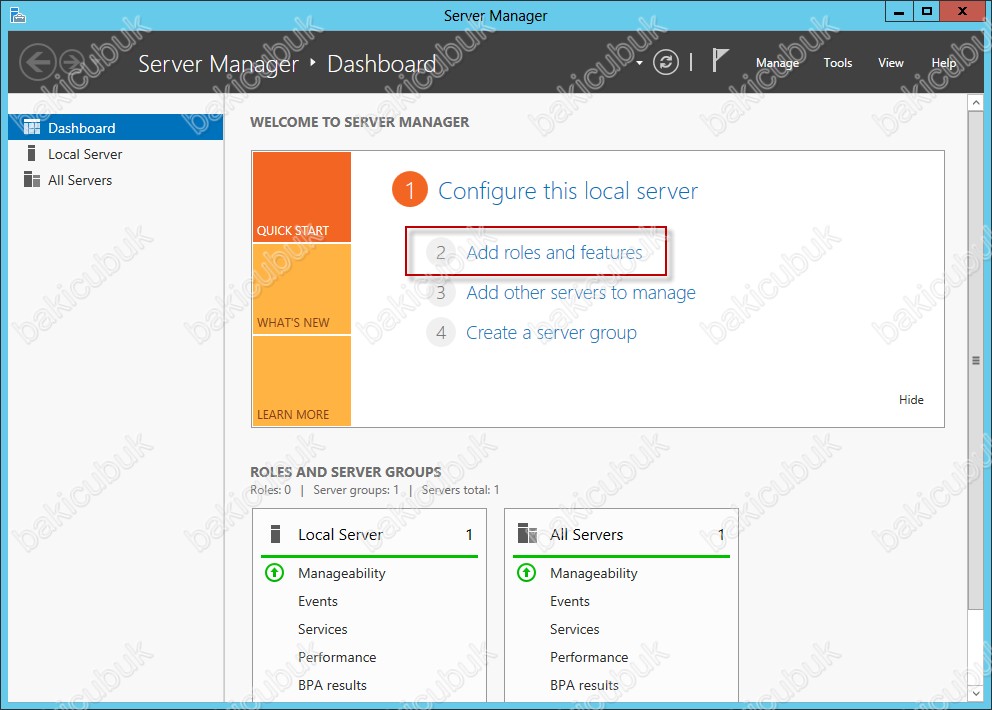Open the View menu
This screenshot has width=992, height=710.
point(890,63)
